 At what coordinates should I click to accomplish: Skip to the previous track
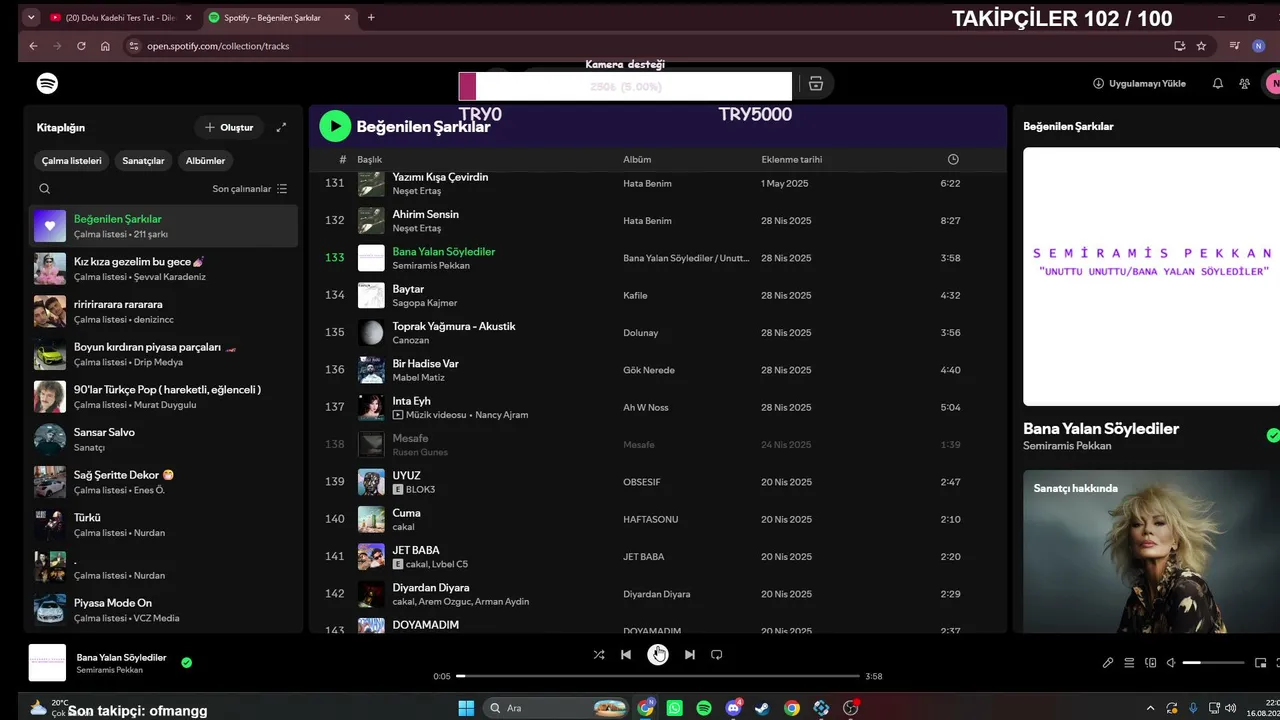(x=626, y=655)
